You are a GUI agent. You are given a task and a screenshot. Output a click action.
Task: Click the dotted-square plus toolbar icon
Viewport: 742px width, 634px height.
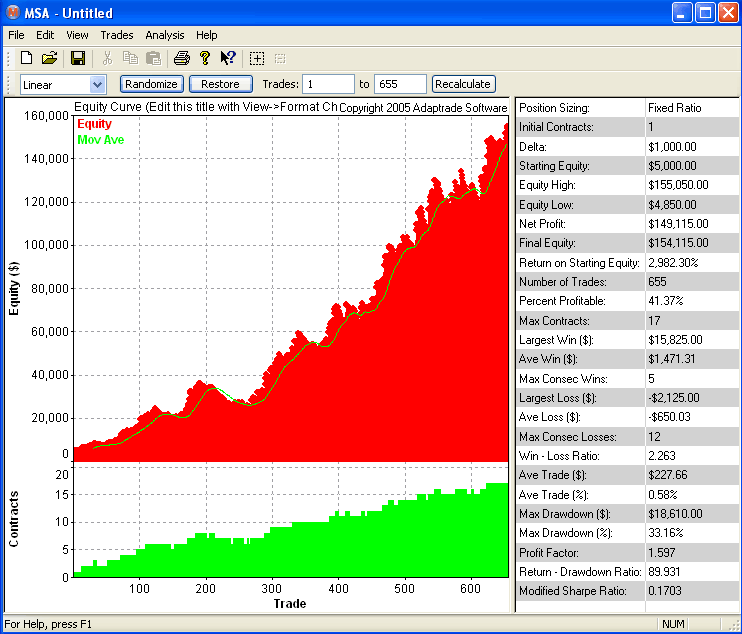pyautogui.click(x=257, y=58)
